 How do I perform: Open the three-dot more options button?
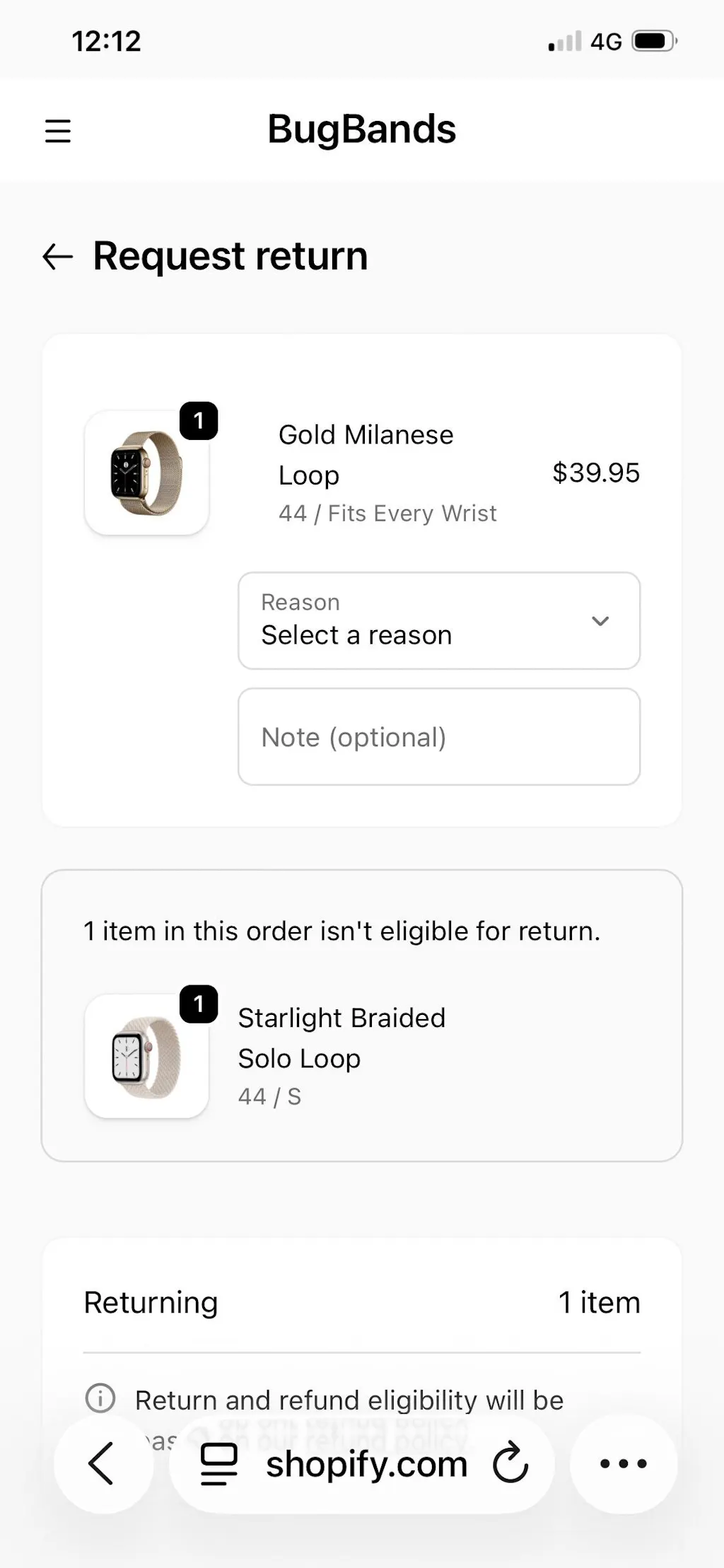(x=623, y=1463)
